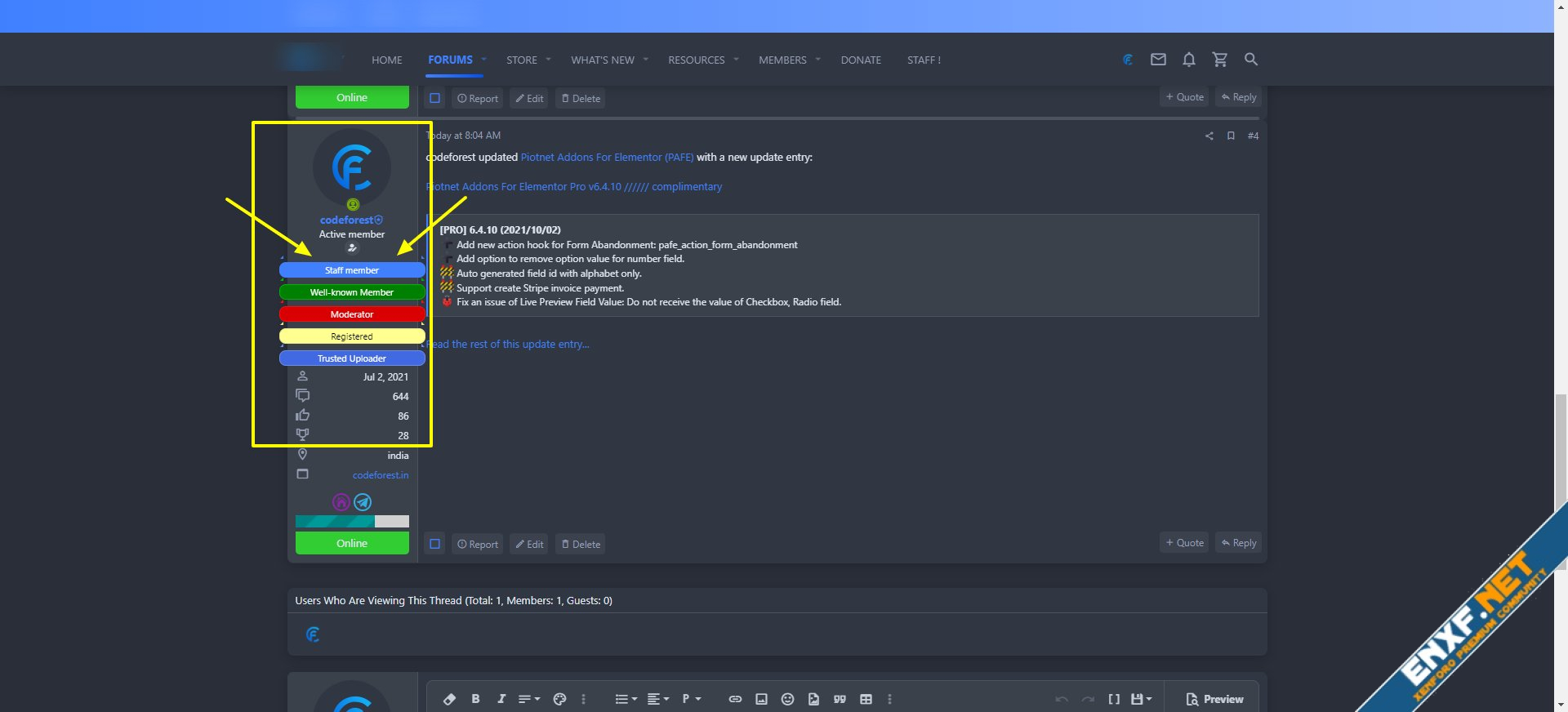This screenshot has height=712, width=1568.
Task: Toggle bold formatting in the editor
Action: [x=475, y=699]
